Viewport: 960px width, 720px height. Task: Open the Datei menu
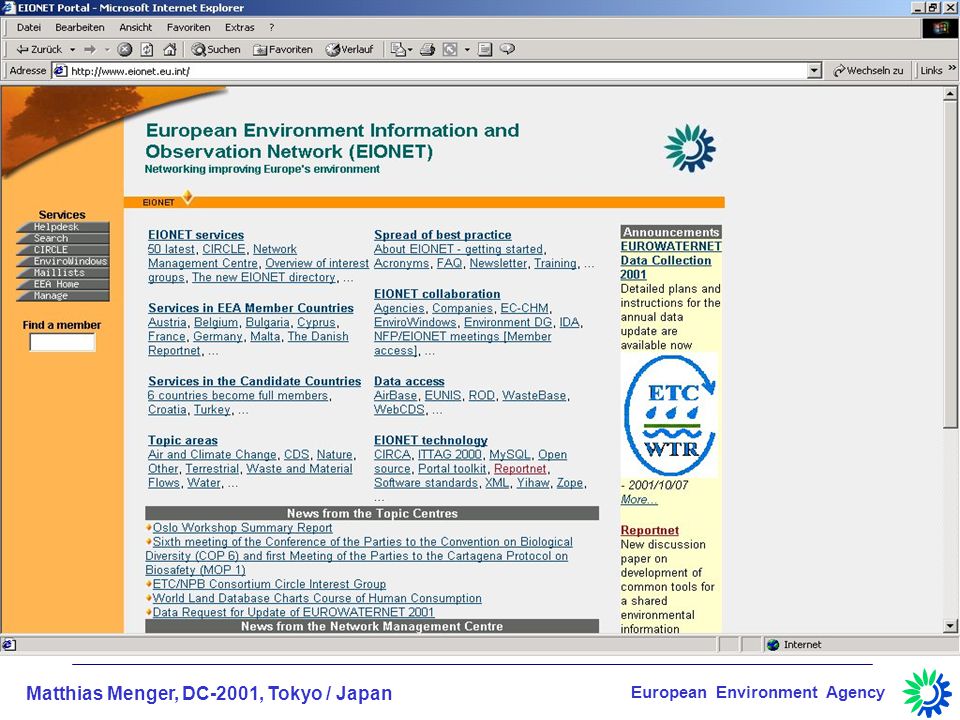[x=29, y=28]
